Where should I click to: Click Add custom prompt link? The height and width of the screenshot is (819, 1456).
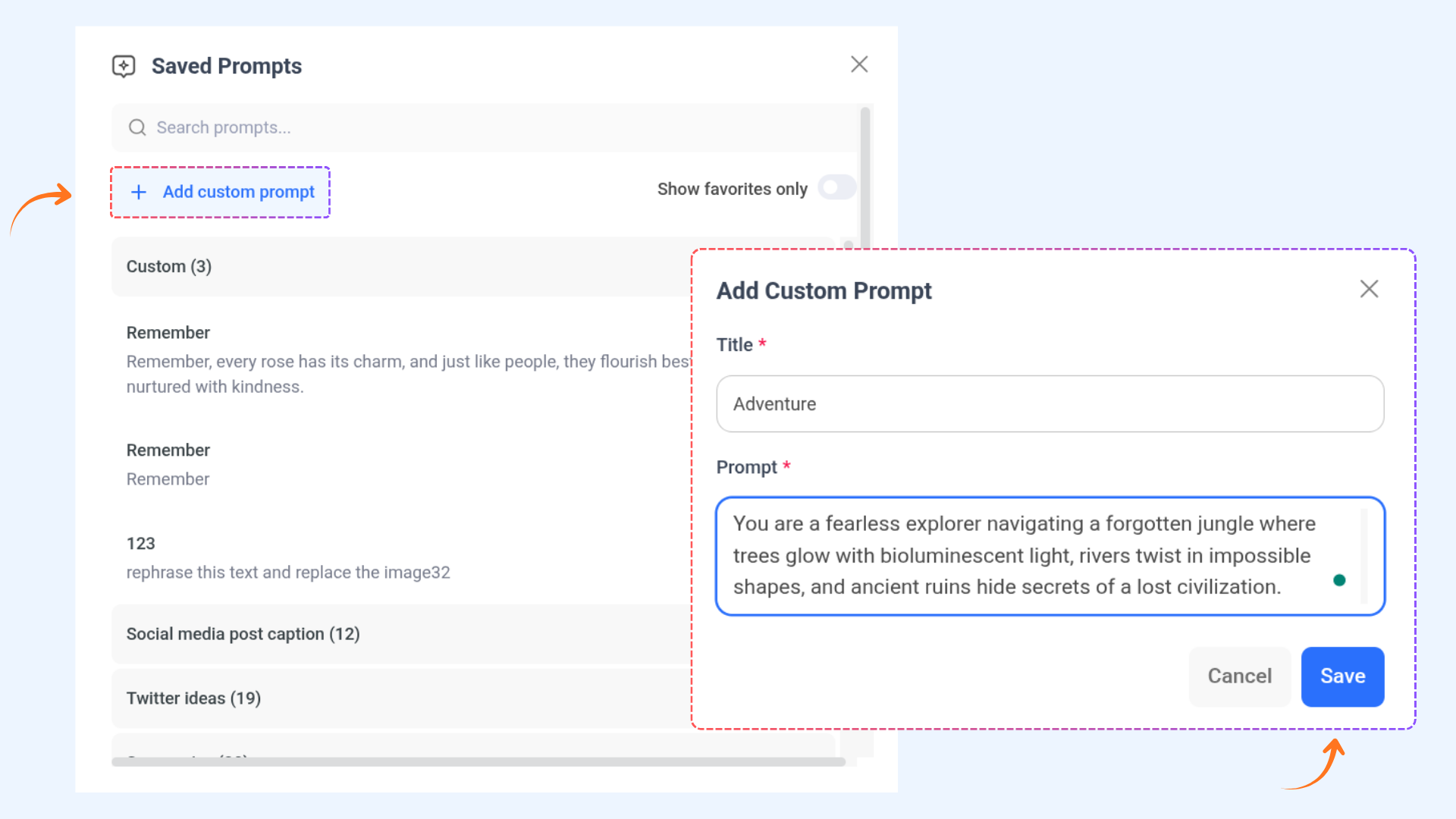pos(238,192)
